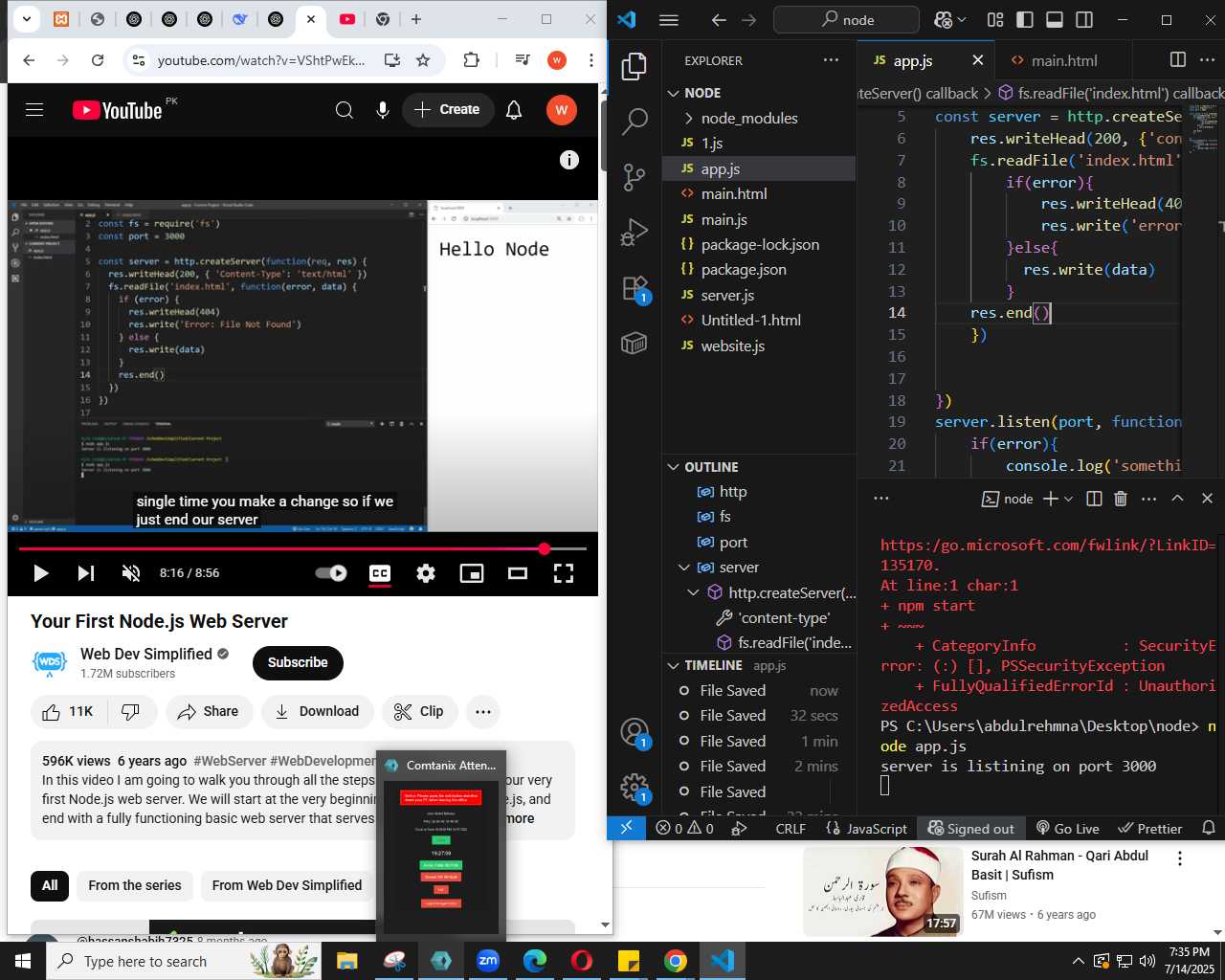This screenshot has width=1225, height=980.
Task: Maximize terminal panel with chevron up
Action: (1177, 499)
